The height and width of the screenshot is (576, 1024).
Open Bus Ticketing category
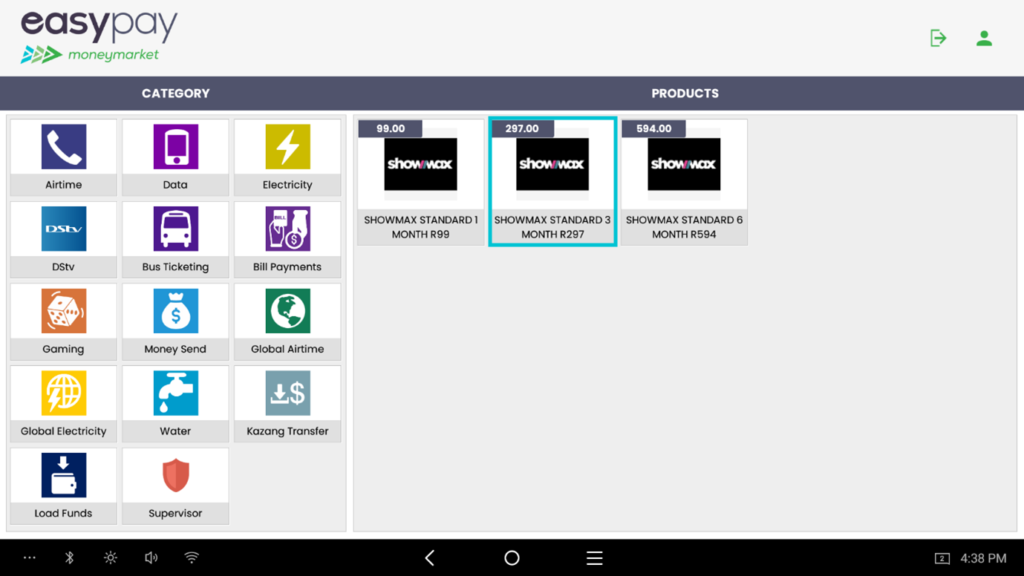[x=176, y=240]
